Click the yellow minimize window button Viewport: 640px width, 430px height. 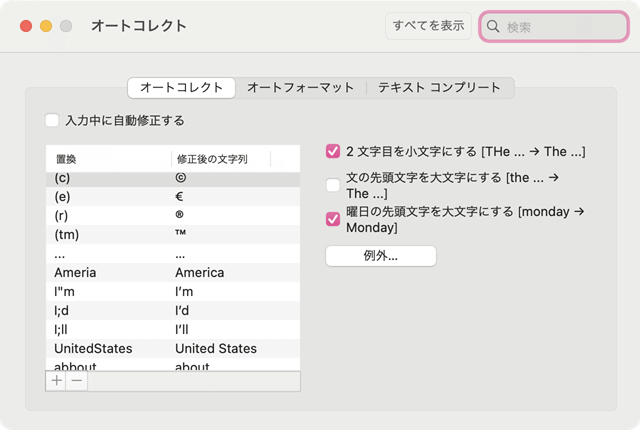[46, 26]
